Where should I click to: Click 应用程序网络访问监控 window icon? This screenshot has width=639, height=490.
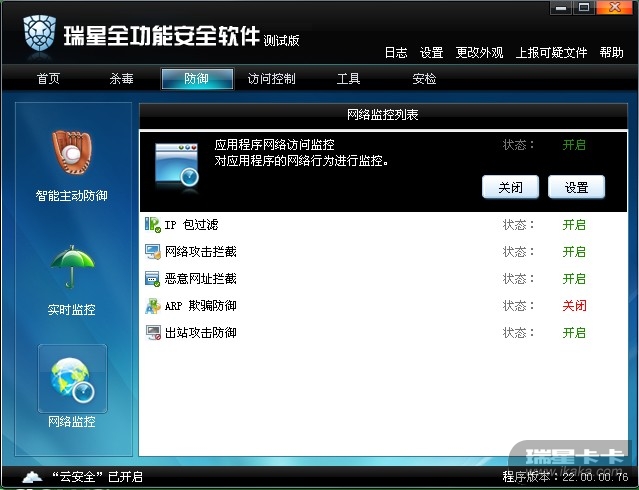(x=177, y=166)
